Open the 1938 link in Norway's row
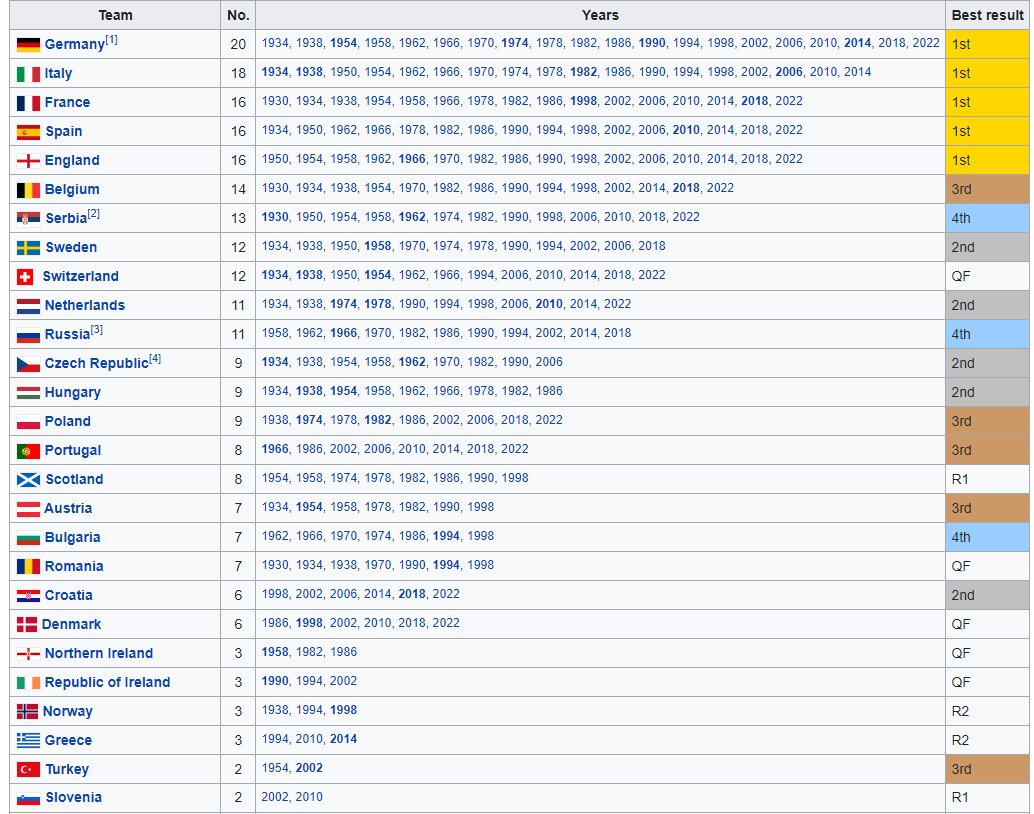 [275, 710]
